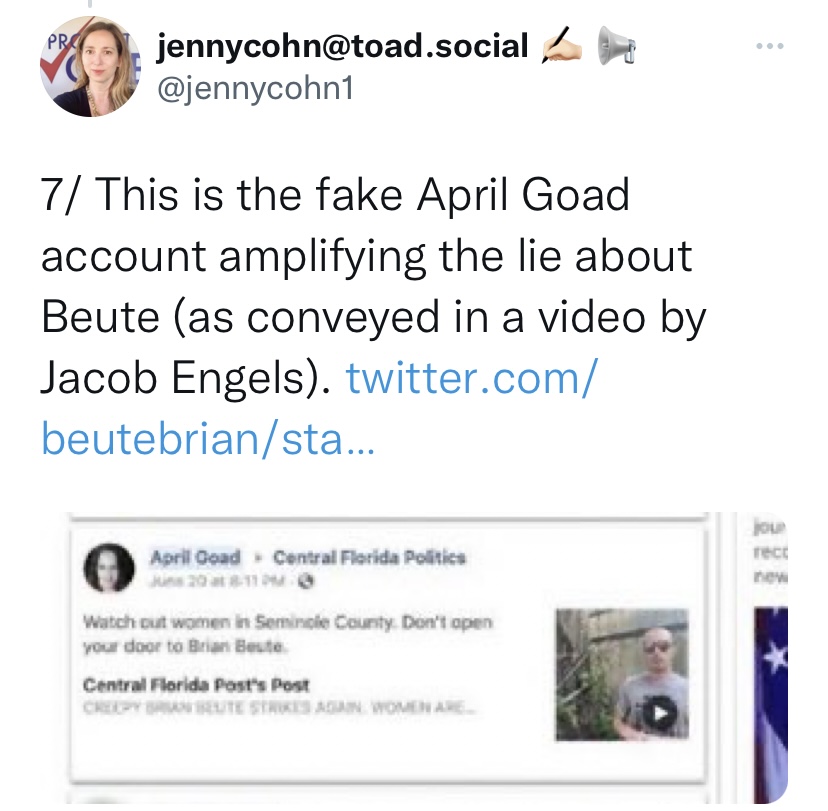Click the megaphone emoji beside the name
This screenshot has width=828, height=811.
(x=616, y=46)
